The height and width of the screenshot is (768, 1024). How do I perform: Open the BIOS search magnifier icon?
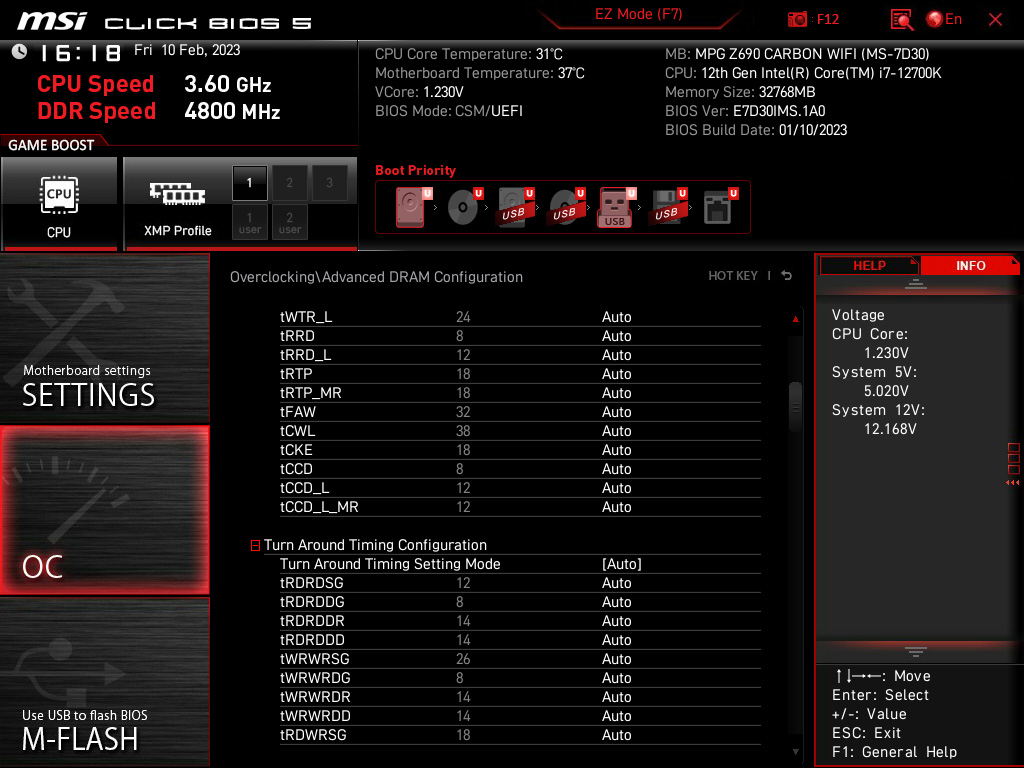(902, 20)
